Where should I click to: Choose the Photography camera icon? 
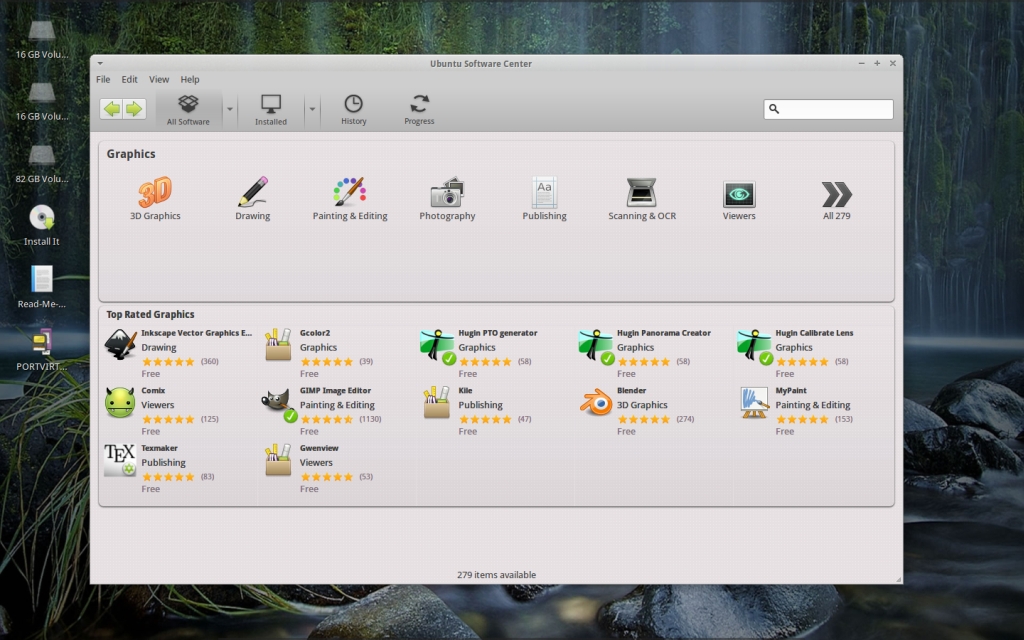[447, 193]
